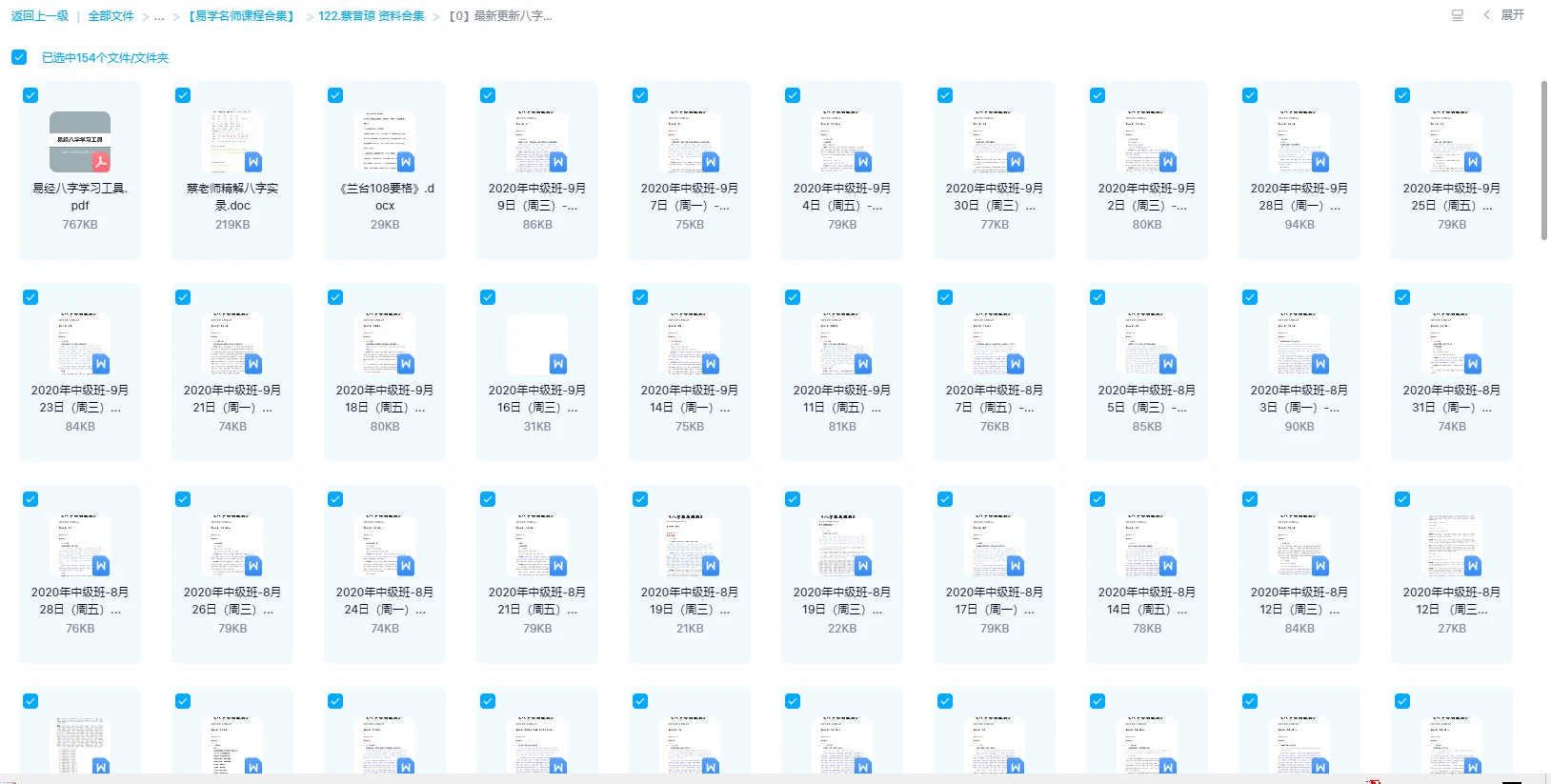Select file name 2020年中级班-8月14日（周五）
This screenshot has width=1551, height=784.
1147,601
